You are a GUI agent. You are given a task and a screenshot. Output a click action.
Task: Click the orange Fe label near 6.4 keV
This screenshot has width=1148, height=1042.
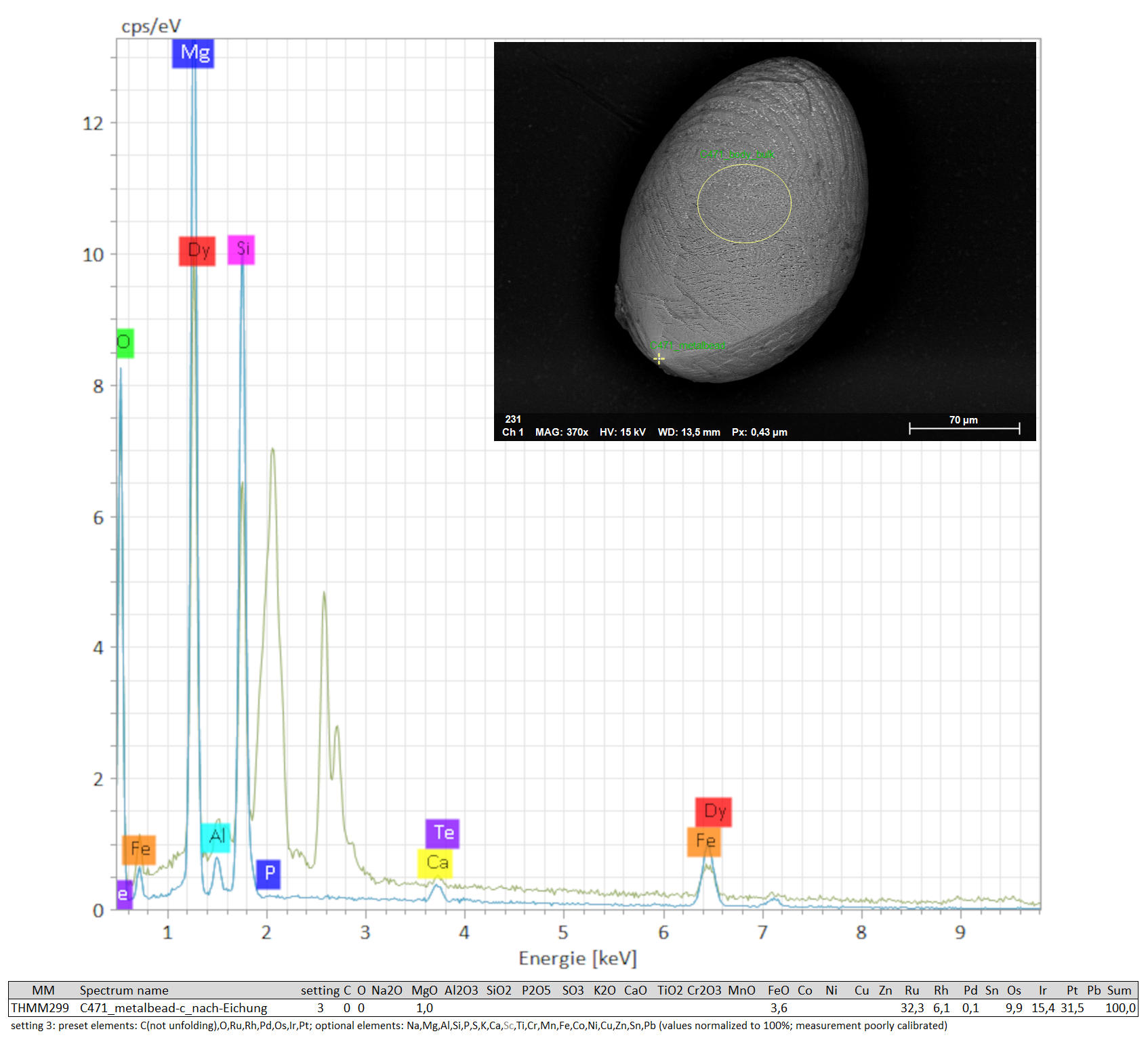click(x=704, y=841)
